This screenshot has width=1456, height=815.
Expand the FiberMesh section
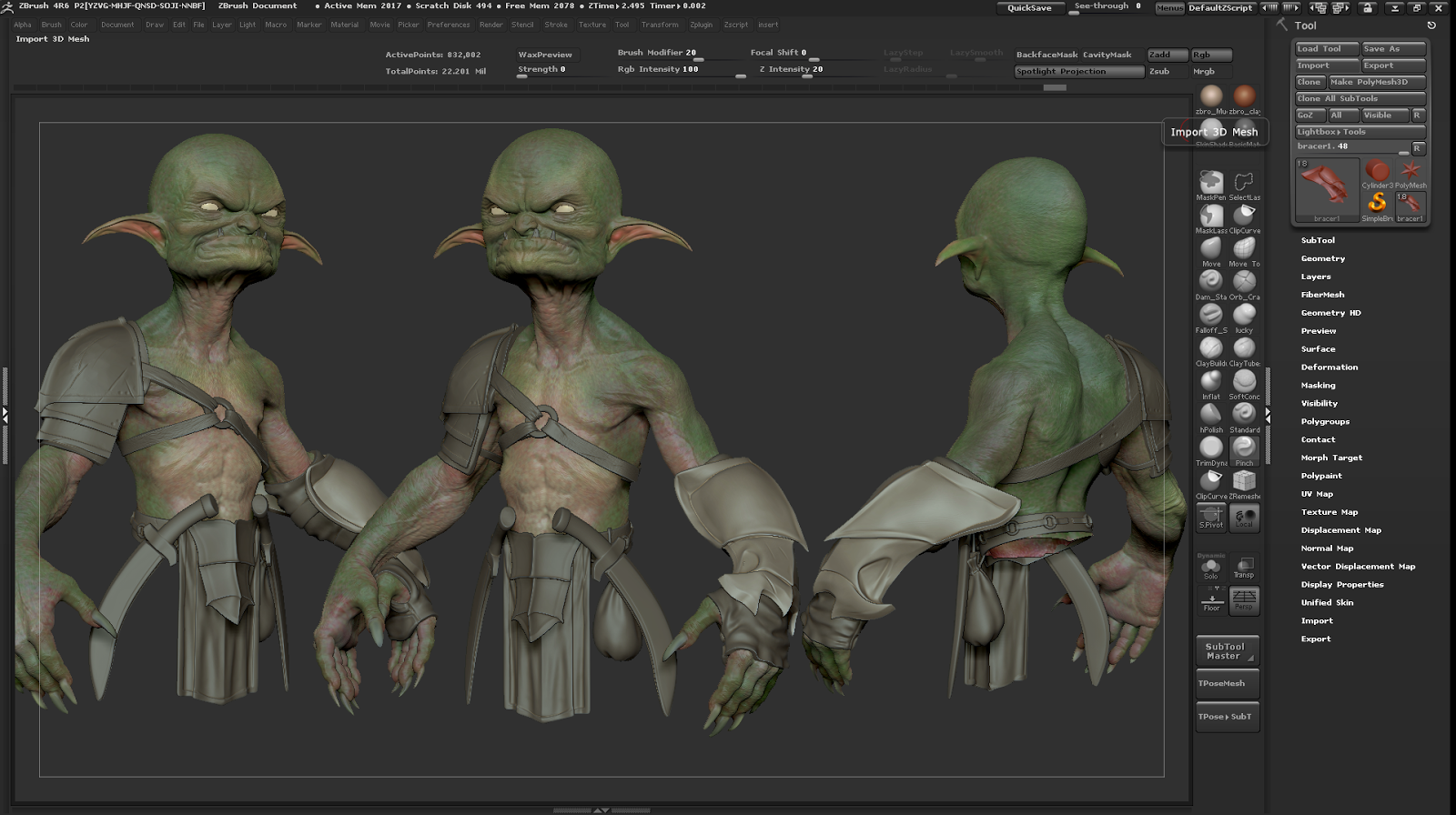[1322, 295]
